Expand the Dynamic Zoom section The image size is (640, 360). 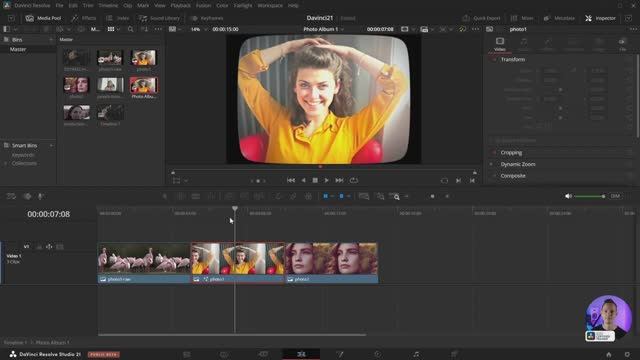tap(518, 164)
